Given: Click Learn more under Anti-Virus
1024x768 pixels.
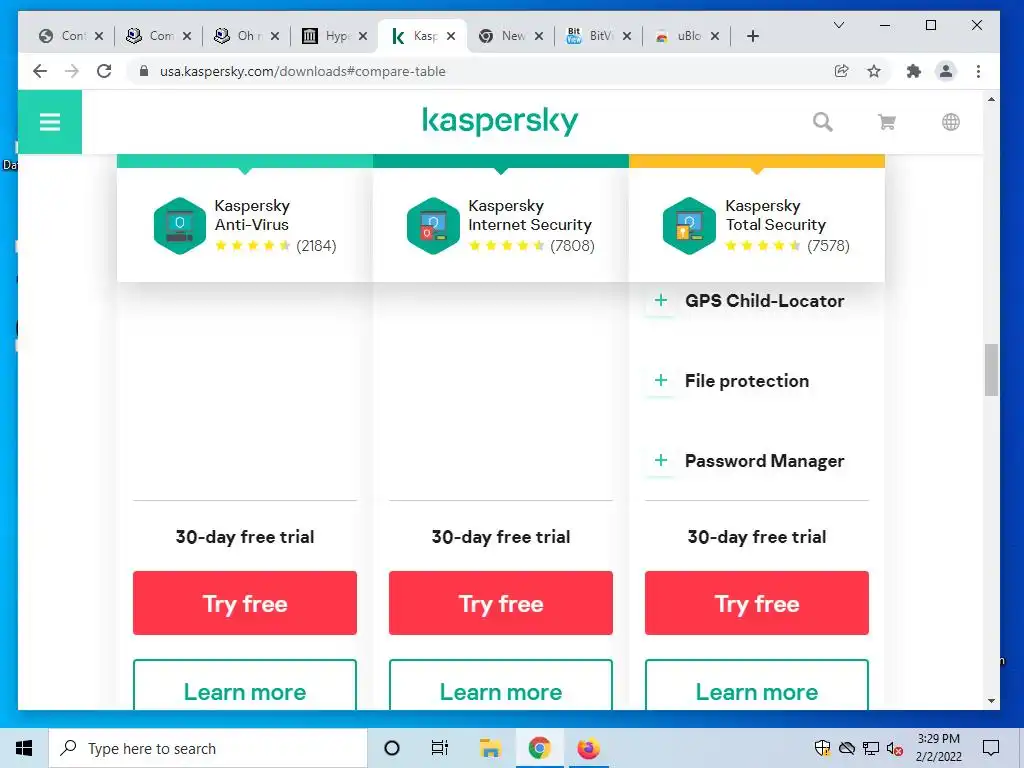Looking at the screenshot, I should point(245,685).
